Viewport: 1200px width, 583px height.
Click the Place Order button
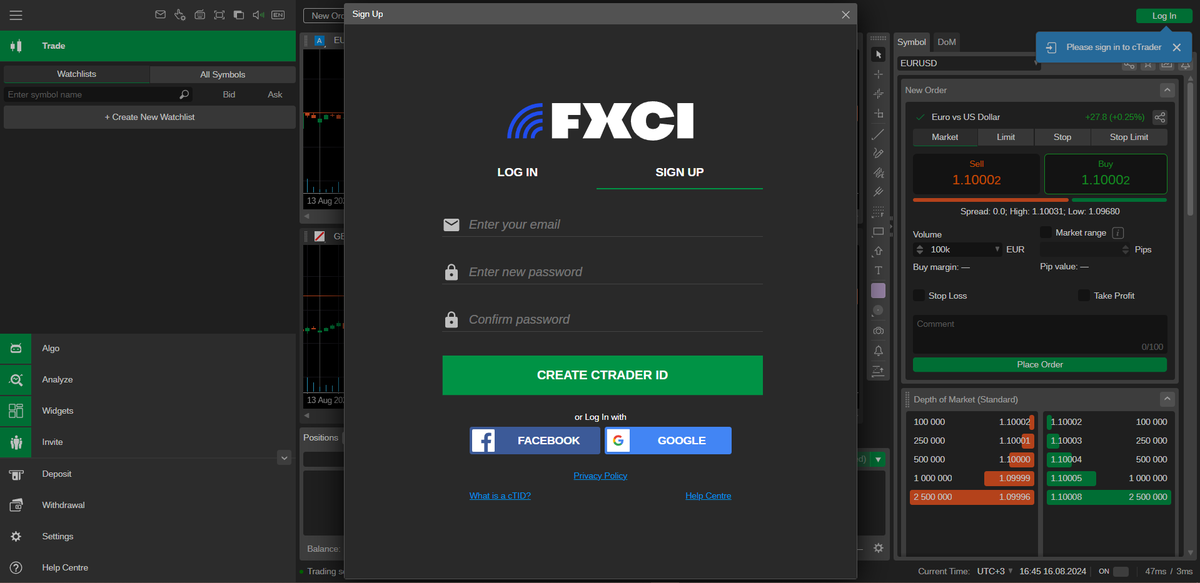click(1040, 364)
